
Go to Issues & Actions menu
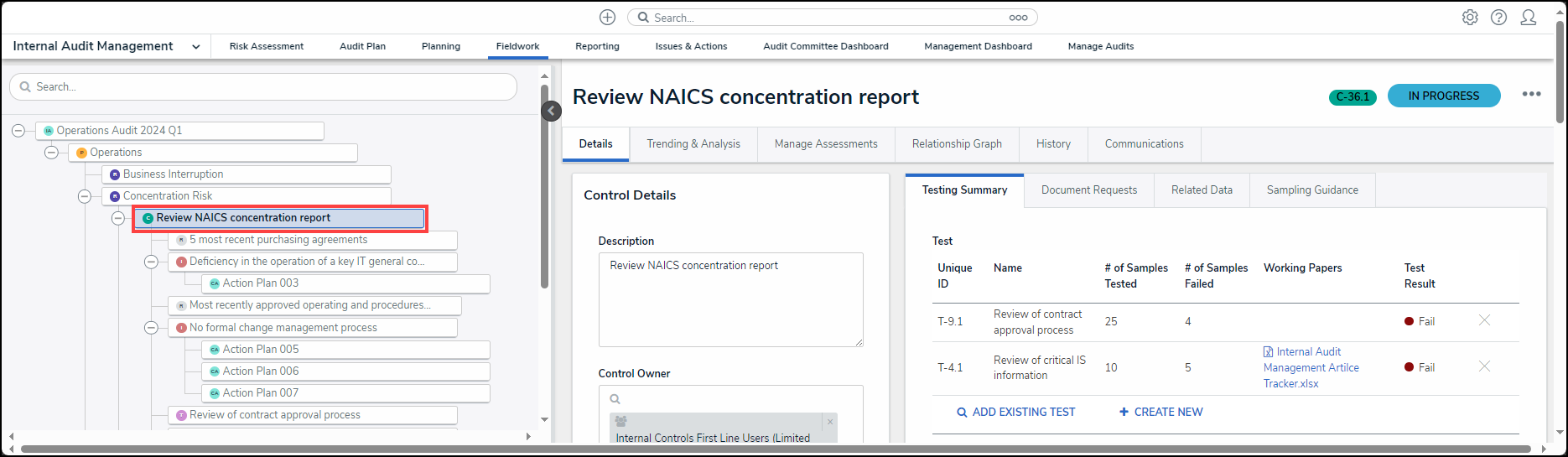691,47
